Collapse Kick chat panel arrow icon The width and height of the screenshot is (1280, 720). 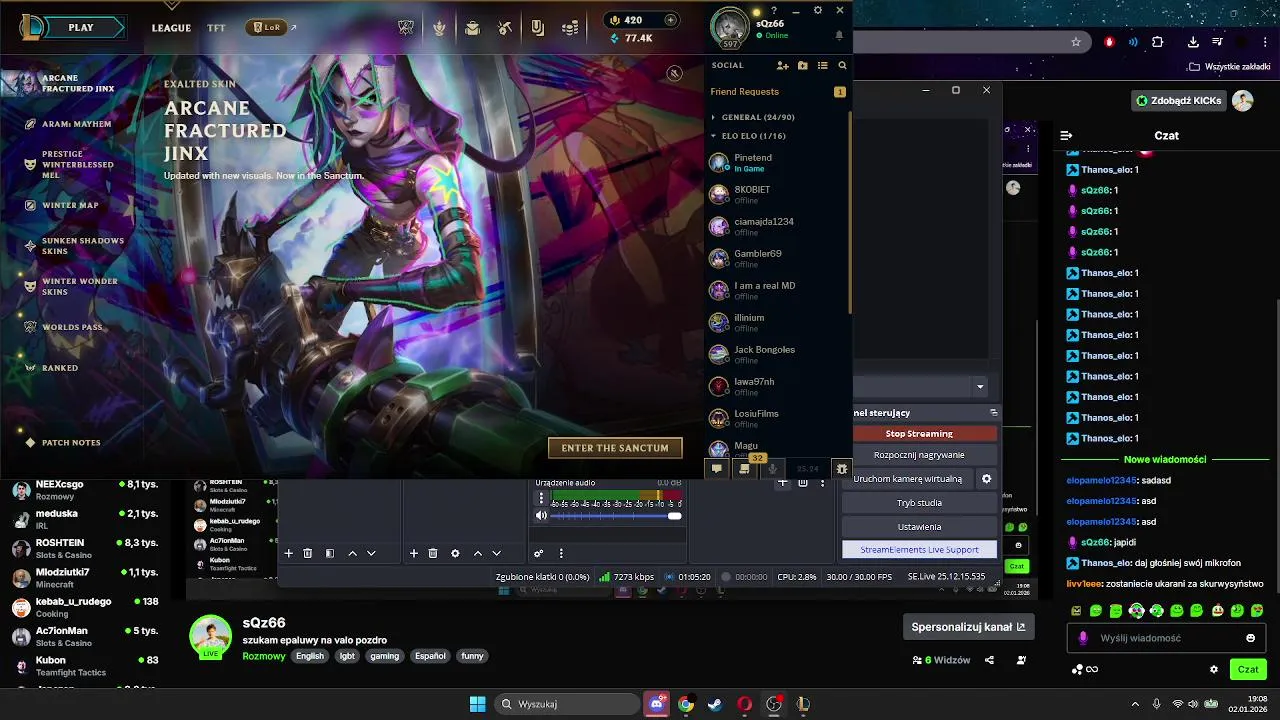click(x=1066, y=135)
